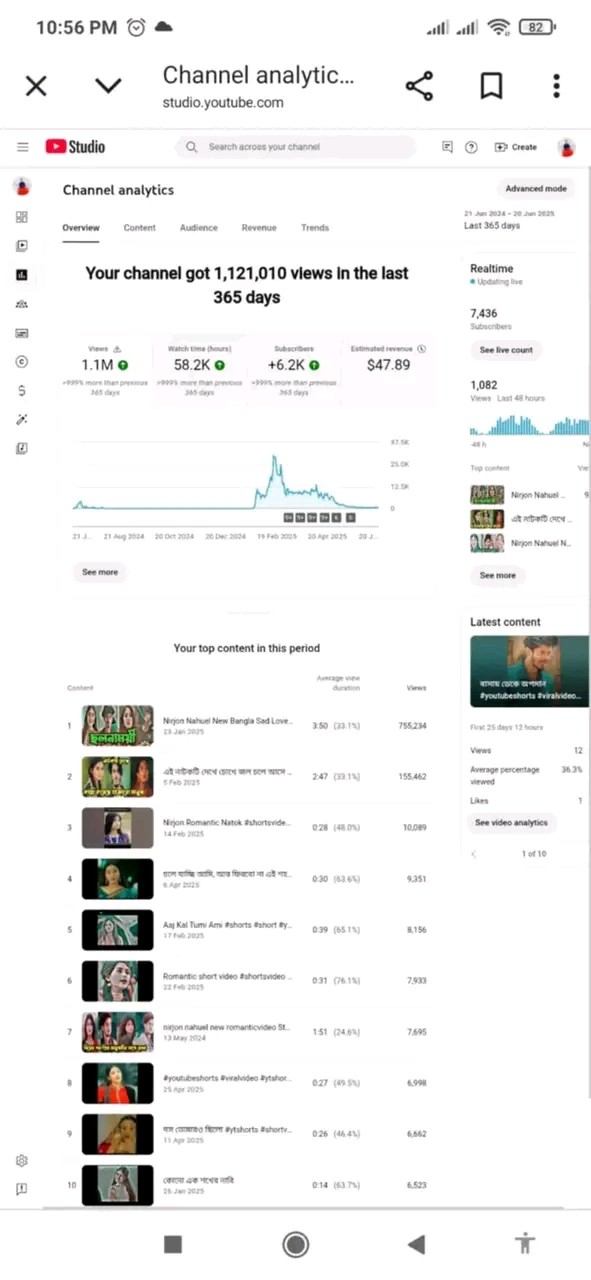Open thumbnail of video with 6,662 views

117,1134
